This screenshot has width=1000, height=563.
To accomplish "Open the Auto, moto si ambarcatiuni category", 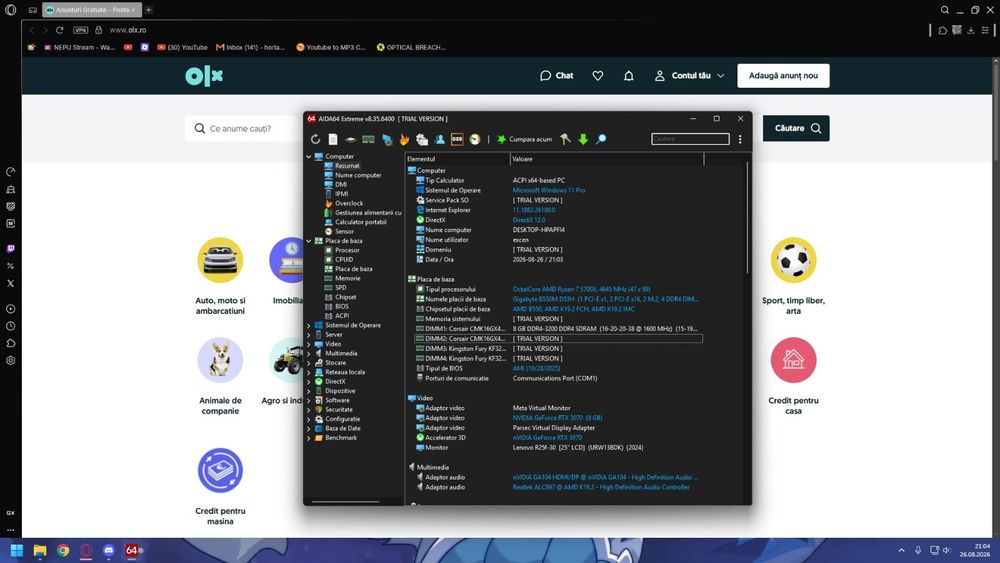I will [x=220, y=275].
